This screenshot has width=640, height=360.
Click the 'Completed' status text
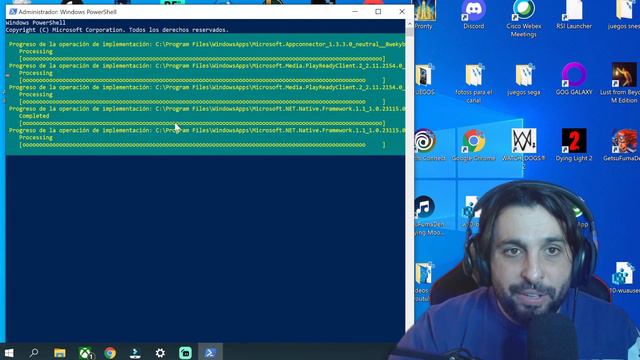click(34, 116)
